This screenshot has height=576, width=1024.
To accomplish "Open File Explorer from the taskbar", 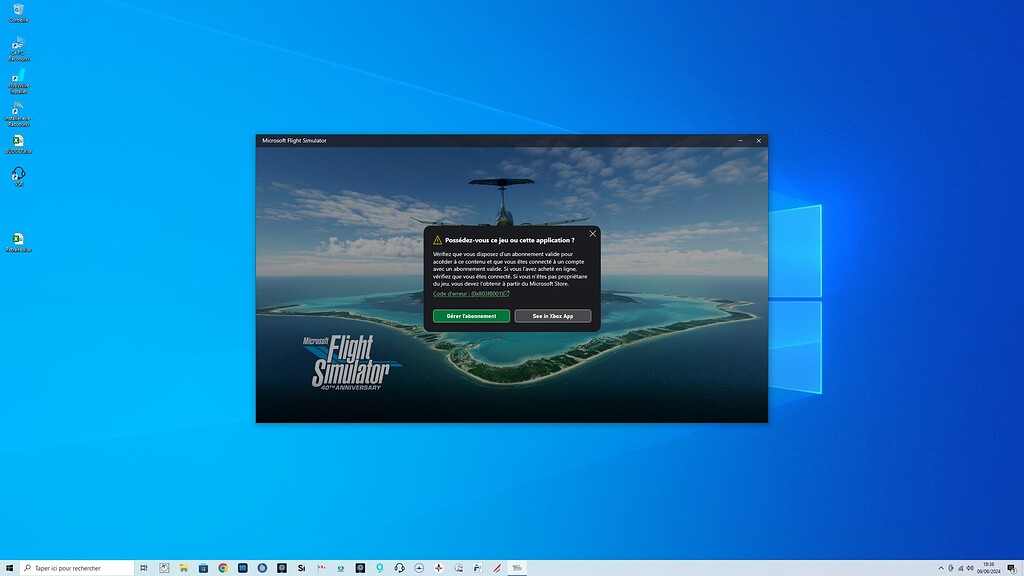I will tap(183, 567).
